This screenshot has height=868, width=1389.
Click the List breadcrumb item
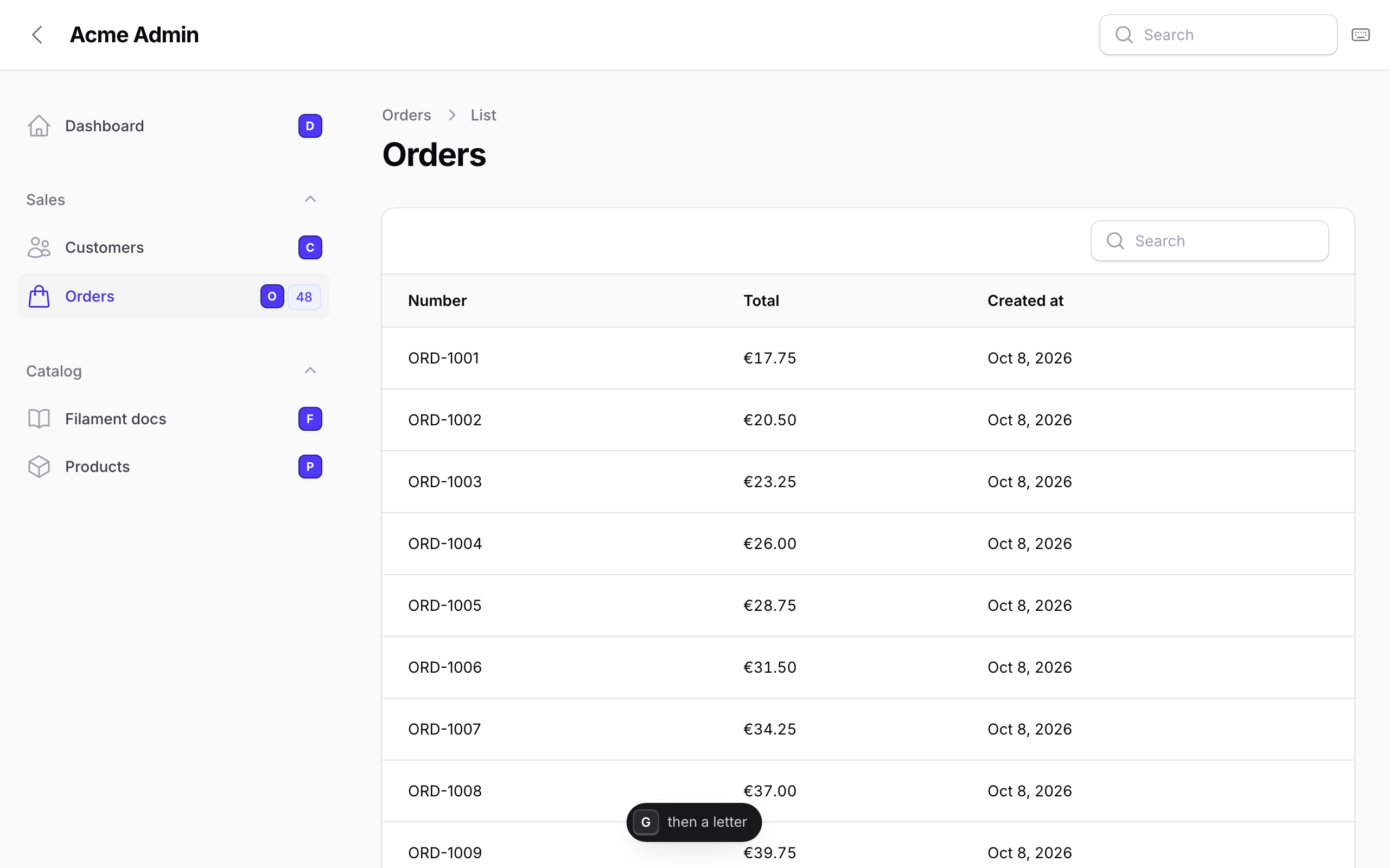[483, 116]
